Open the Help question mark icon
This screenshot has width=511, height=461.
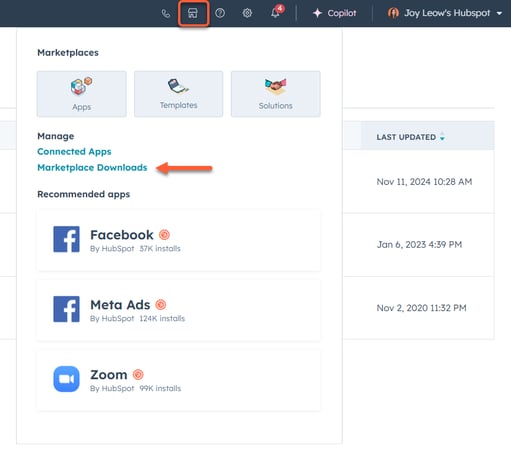point(220,13)
